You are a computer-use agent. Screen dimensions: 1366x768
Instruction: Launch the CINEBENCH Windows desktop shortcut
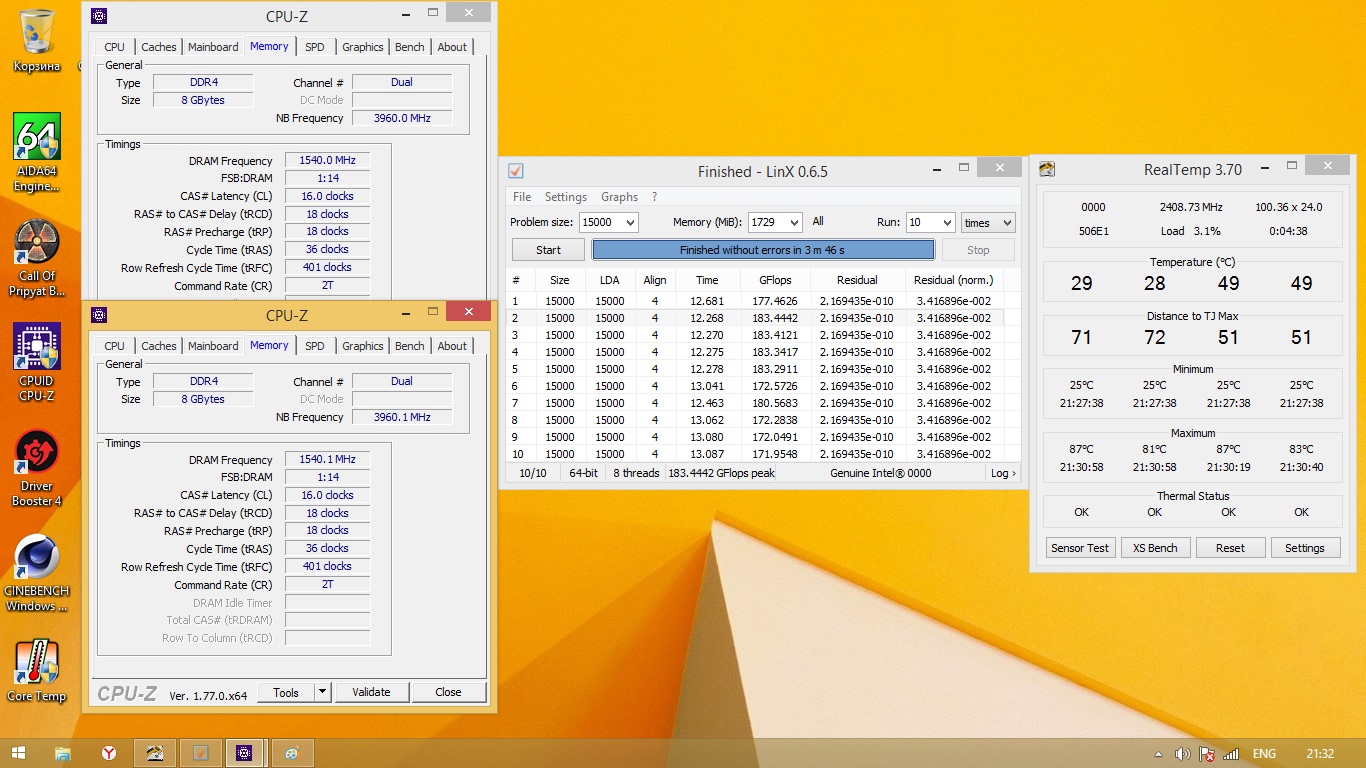click(x=37, y=573)
